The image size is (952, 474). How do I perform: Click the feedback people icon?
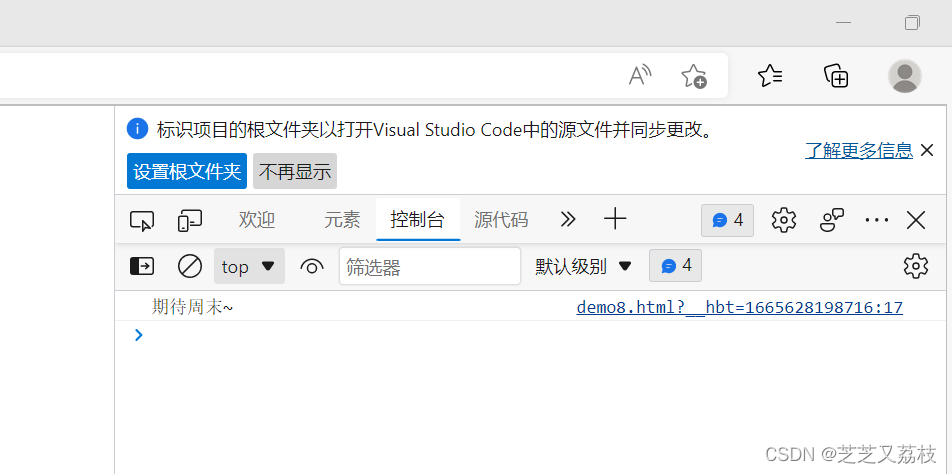[x=832, y=220]
